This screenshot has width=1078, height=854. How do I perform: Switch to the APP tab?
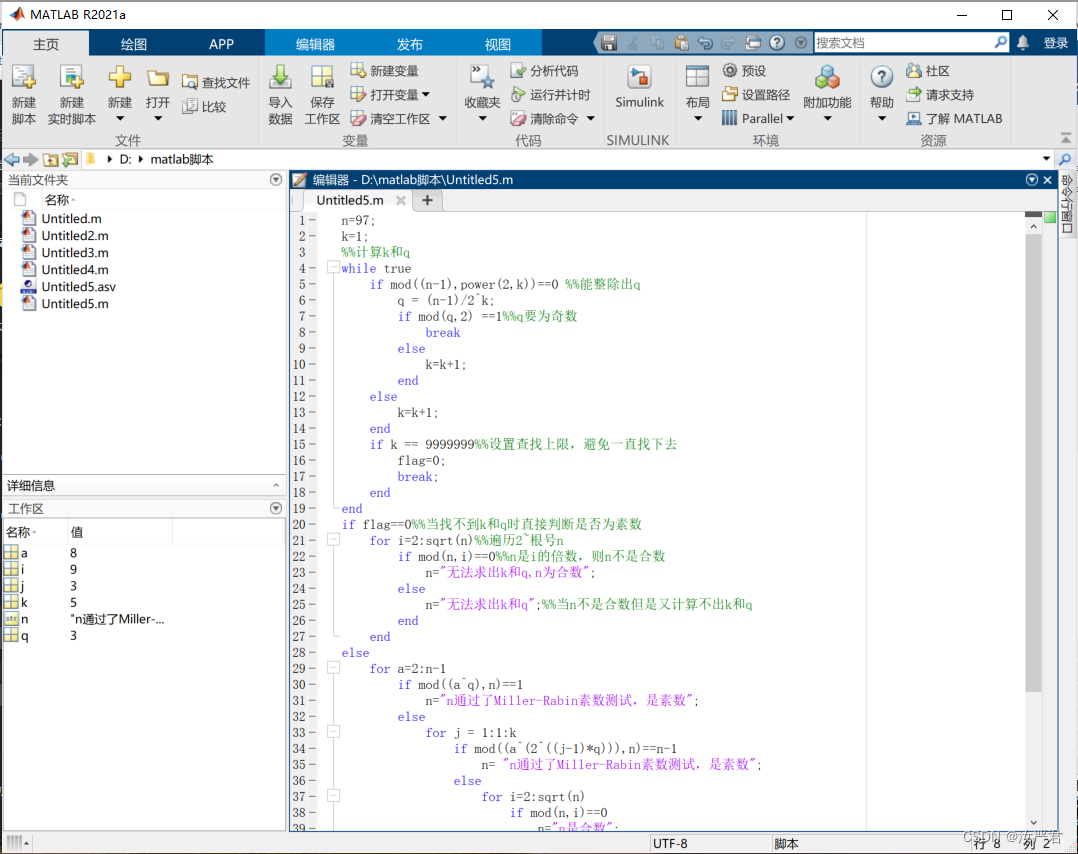coord(221,44)
